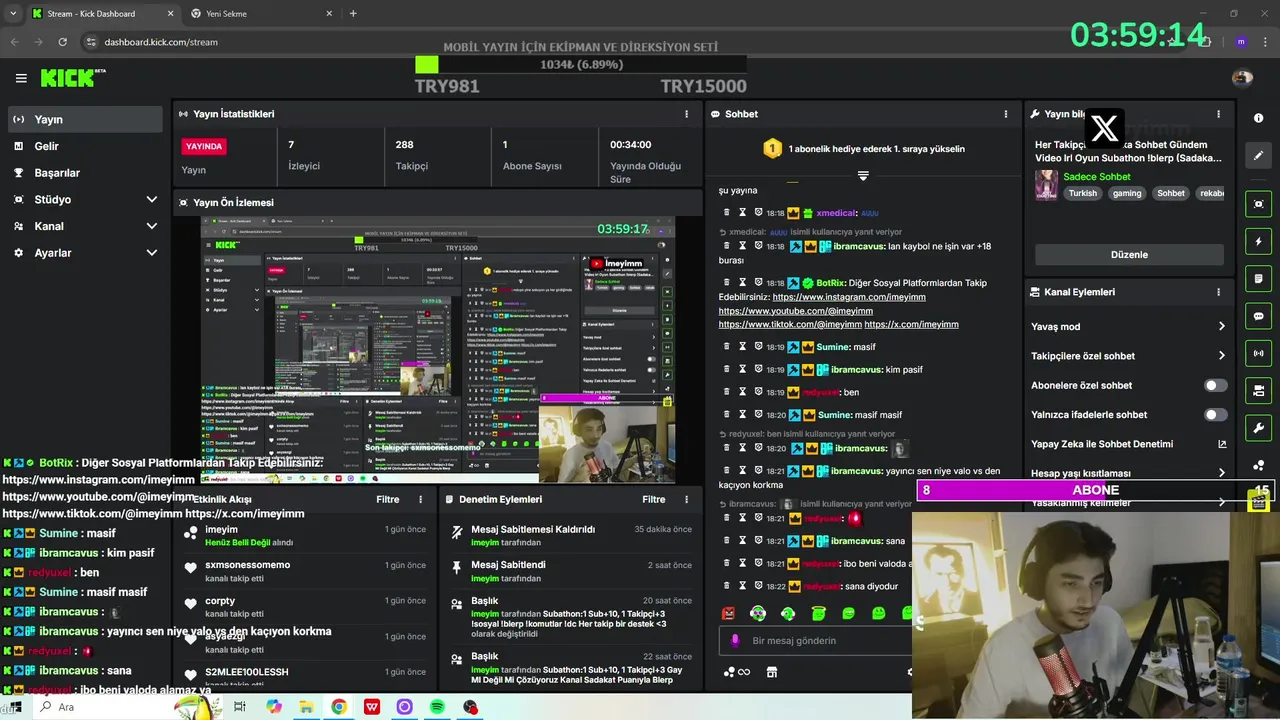
Task: Open Kanal Eylemleri panel three-dot menu
Action: [1218, 292]
